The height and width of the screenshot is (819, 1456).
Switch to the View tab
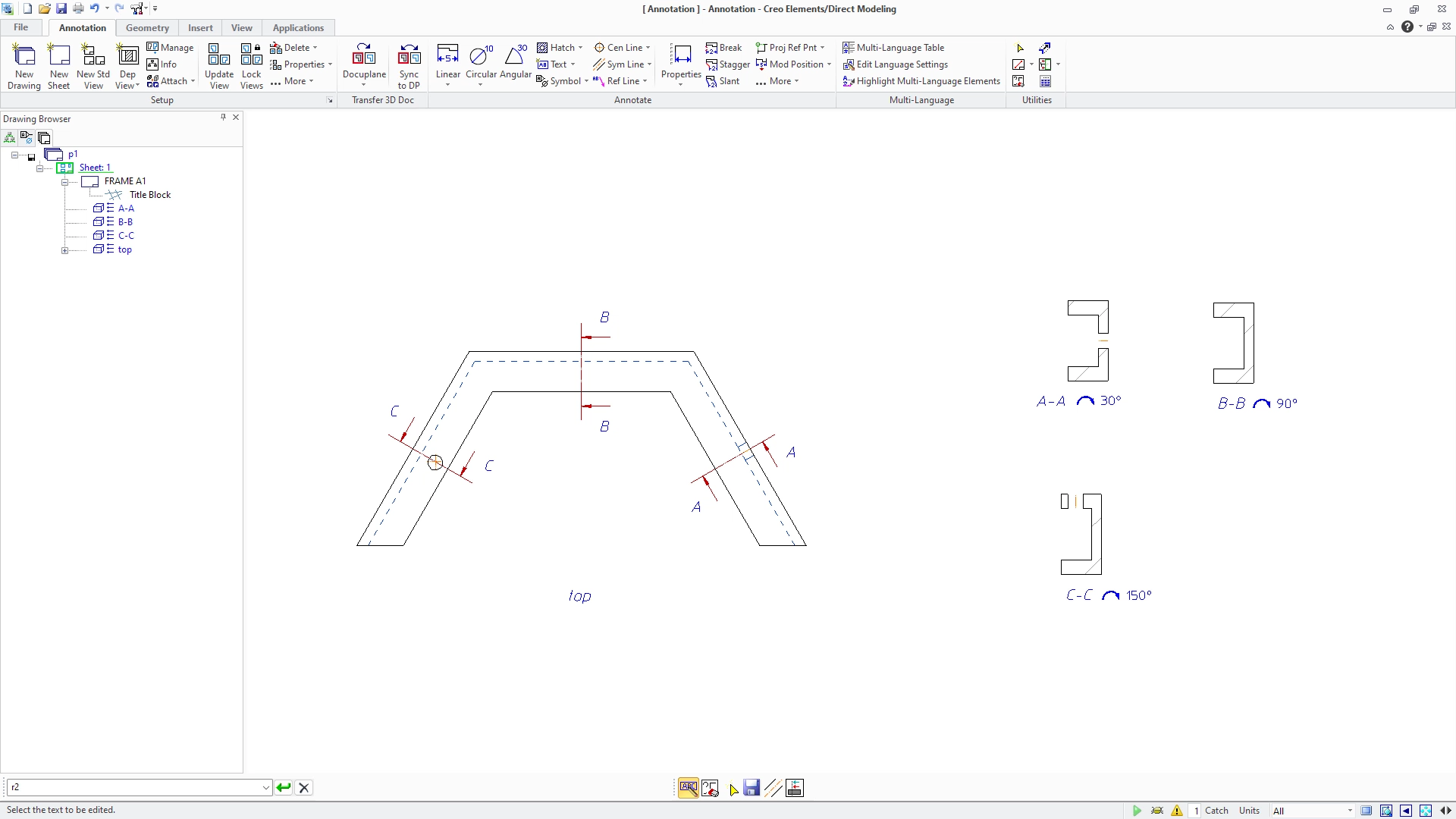pyautogui.click(x=241, y=28)
